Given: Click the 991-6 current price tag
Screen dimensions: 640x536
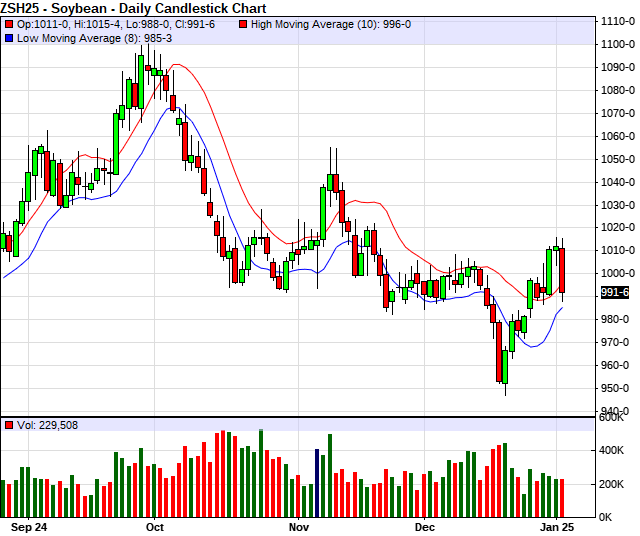Looking at the screenshot, I should pyautogui.click(x=614, y=292).
